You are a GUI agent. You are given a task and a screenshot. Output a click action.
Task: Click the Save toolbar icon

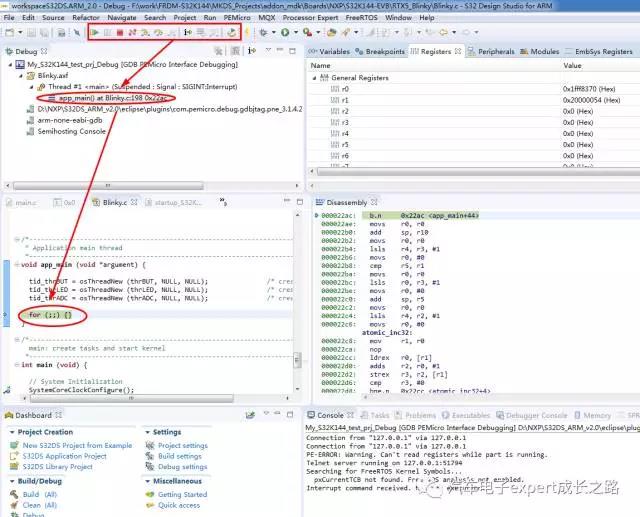[x=31, y=32]
